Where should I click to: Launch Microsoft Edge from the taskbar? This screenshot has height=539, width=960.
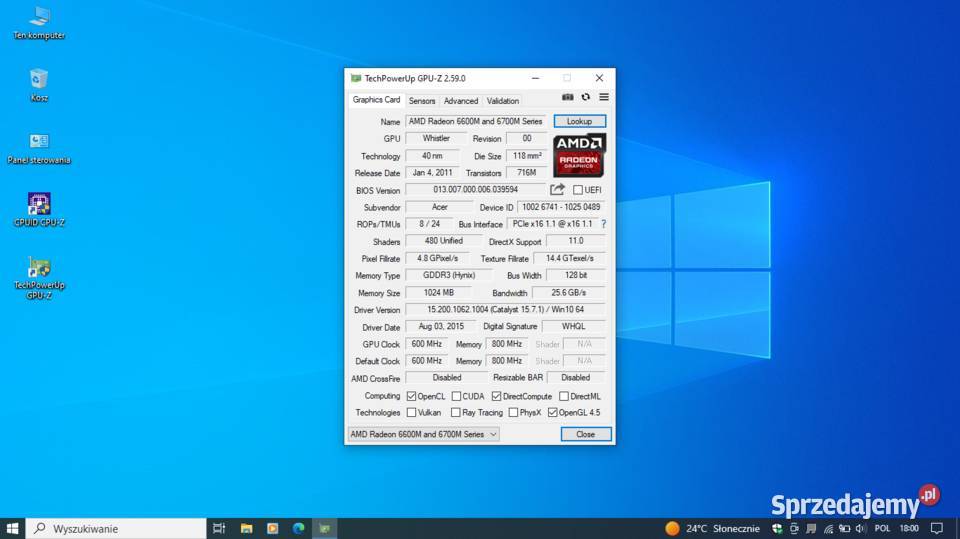coord(299,529)
